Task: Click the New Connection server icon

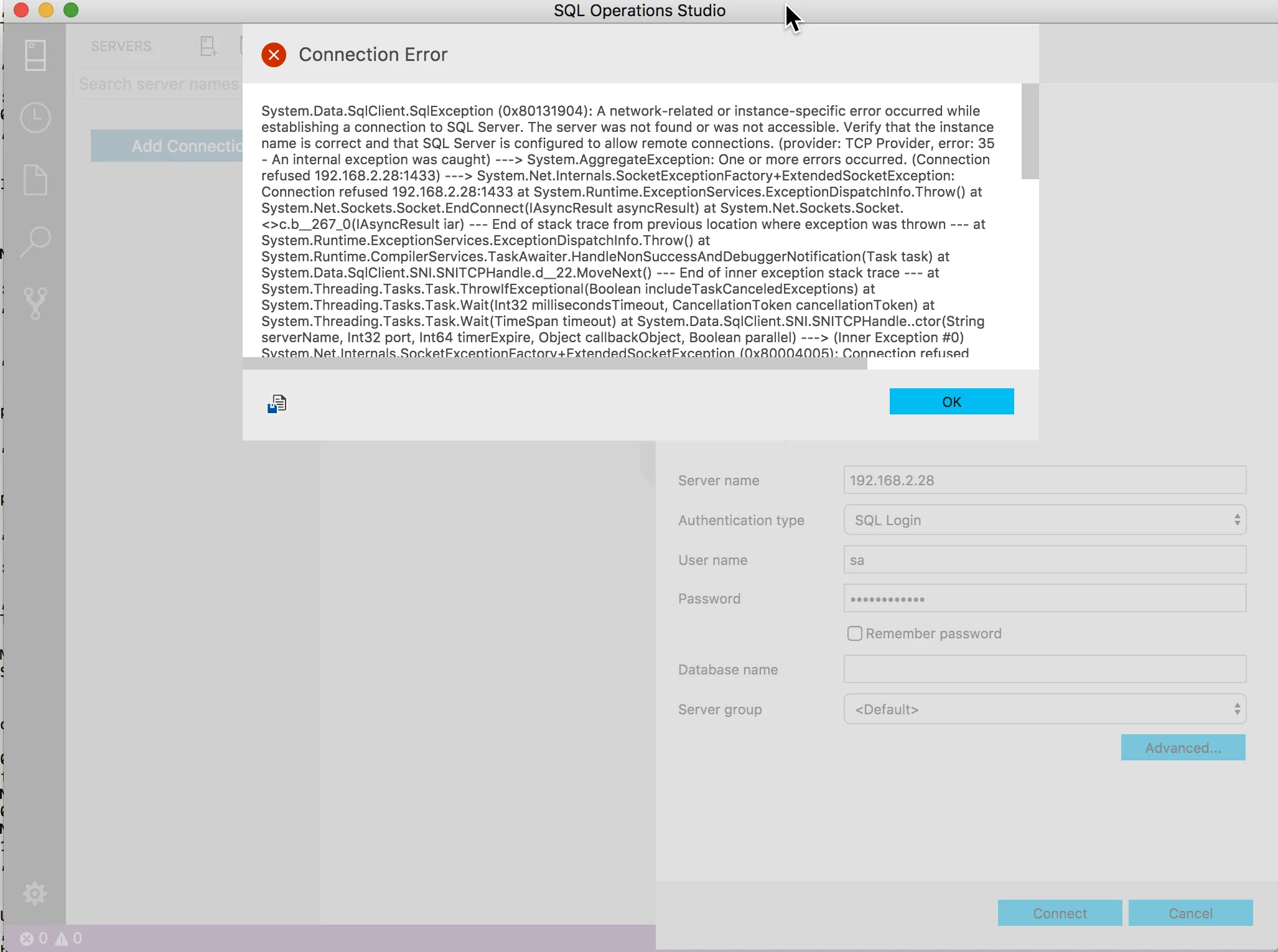Action: tap(208, 47)
